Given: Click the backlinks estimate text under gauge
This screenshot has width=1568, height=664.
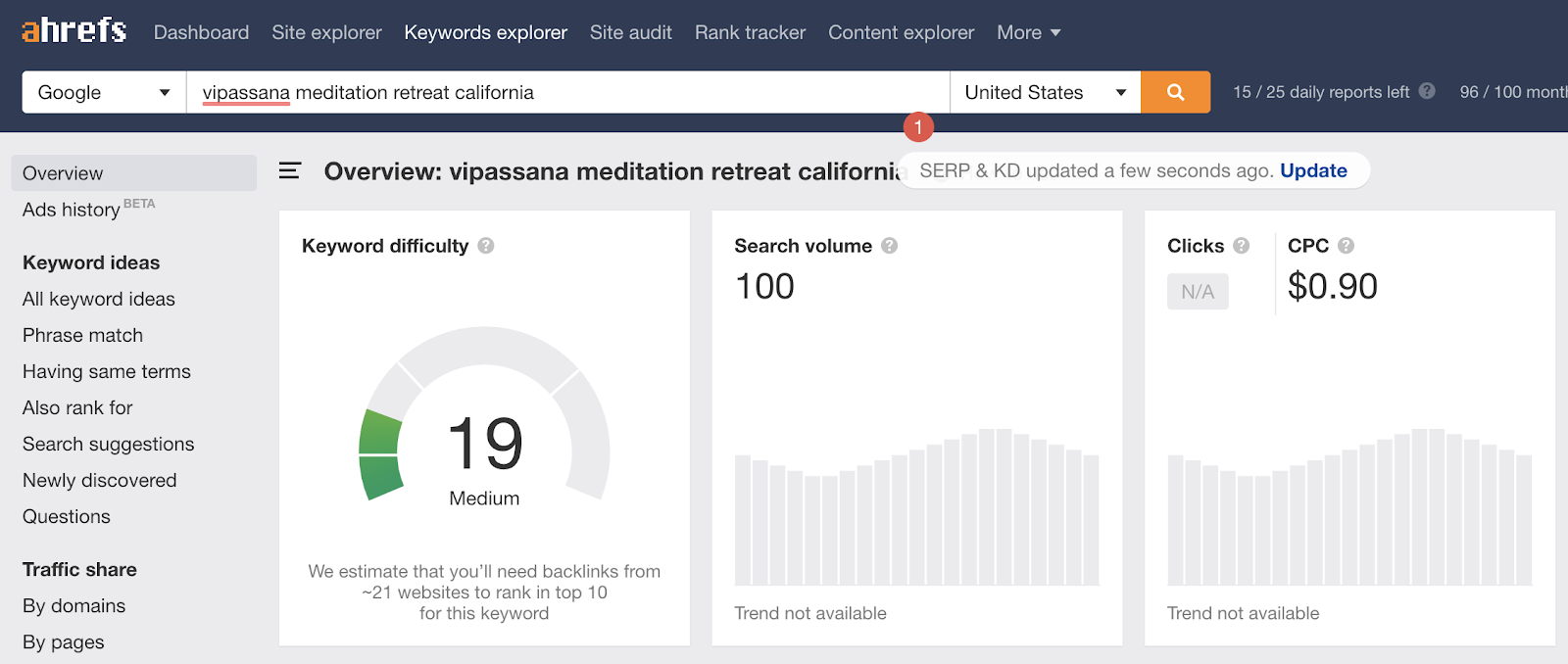Looking at the screenshot, I should point(484,592).
